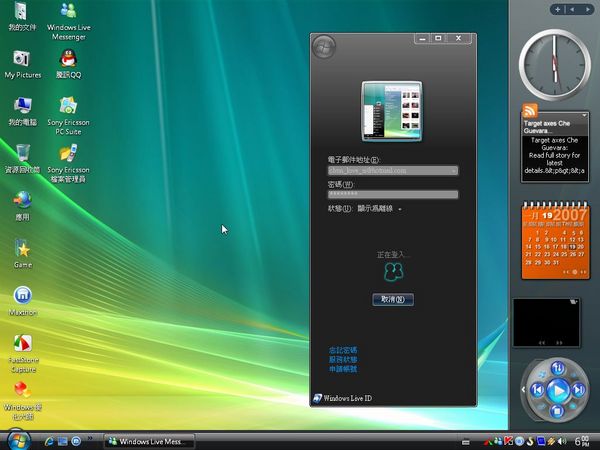The width and height of the screenshot is (600, 450).
Task: Skip to next track in media gadget
Action: click(x=579, y=390)
